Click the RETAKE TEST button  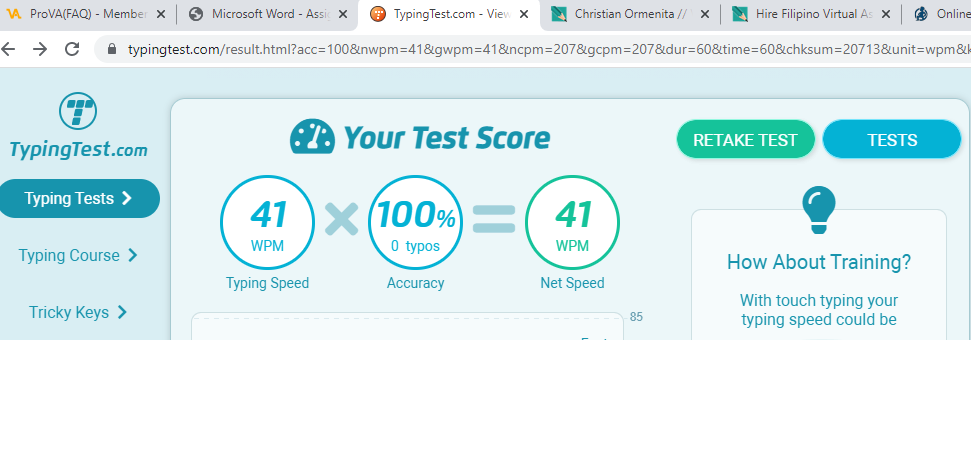point(746,140)
